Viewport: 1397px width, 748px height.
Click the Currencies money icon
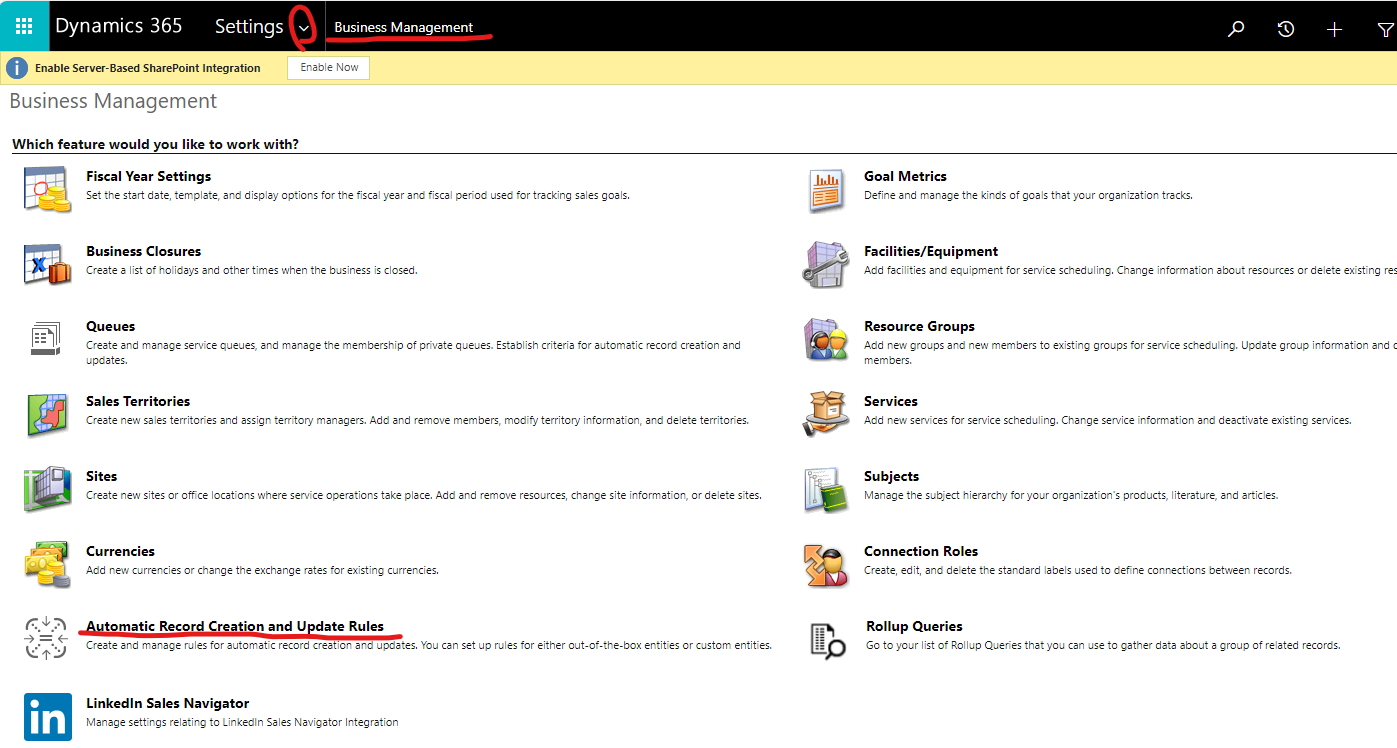click(x=47, y=563)
